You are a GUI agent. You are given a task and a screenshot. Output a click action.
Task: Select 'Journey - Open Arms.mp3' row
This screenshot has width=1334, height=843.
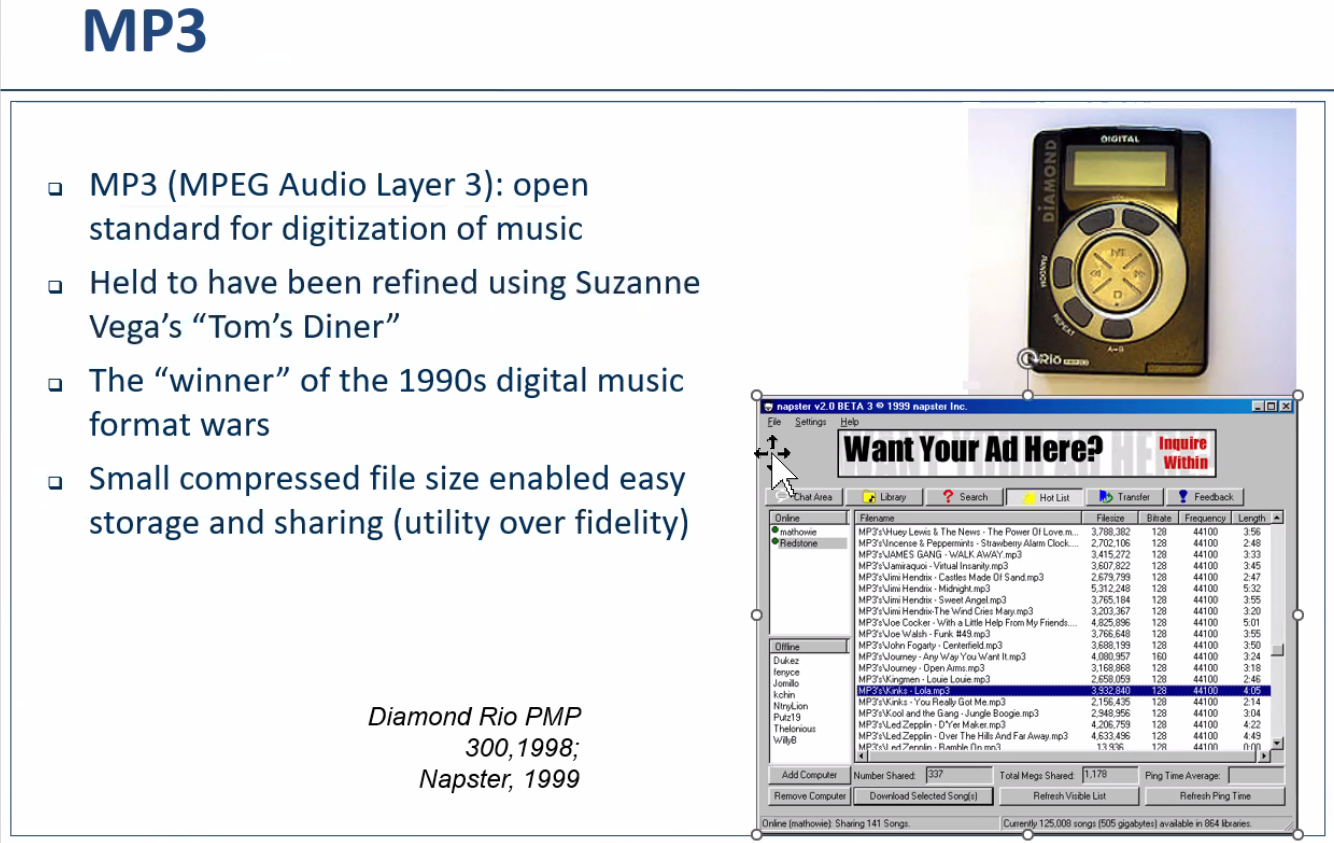(x=1063, y=668)
